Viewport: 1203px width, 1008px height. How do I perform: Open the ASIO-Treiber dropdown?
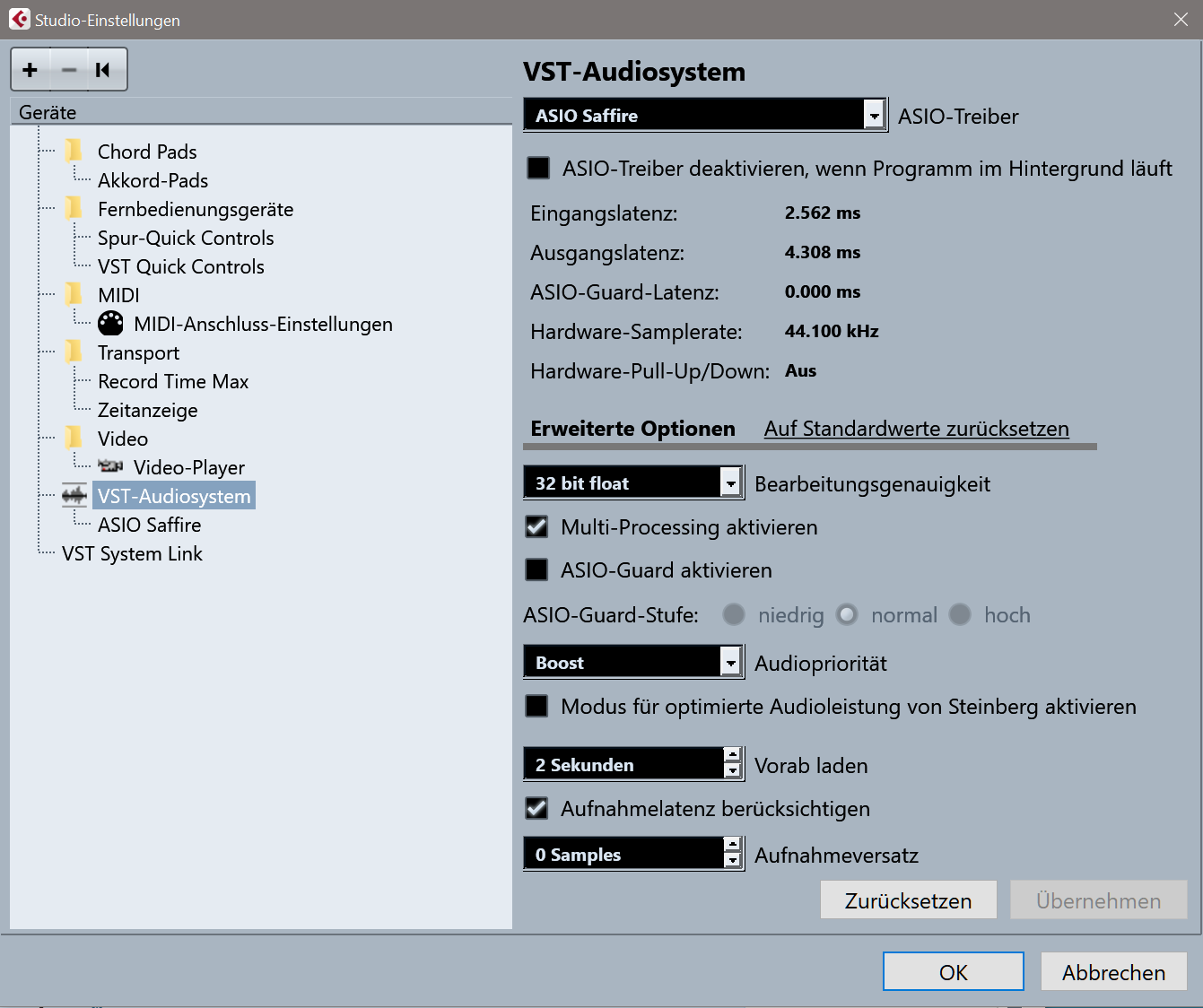874,115
